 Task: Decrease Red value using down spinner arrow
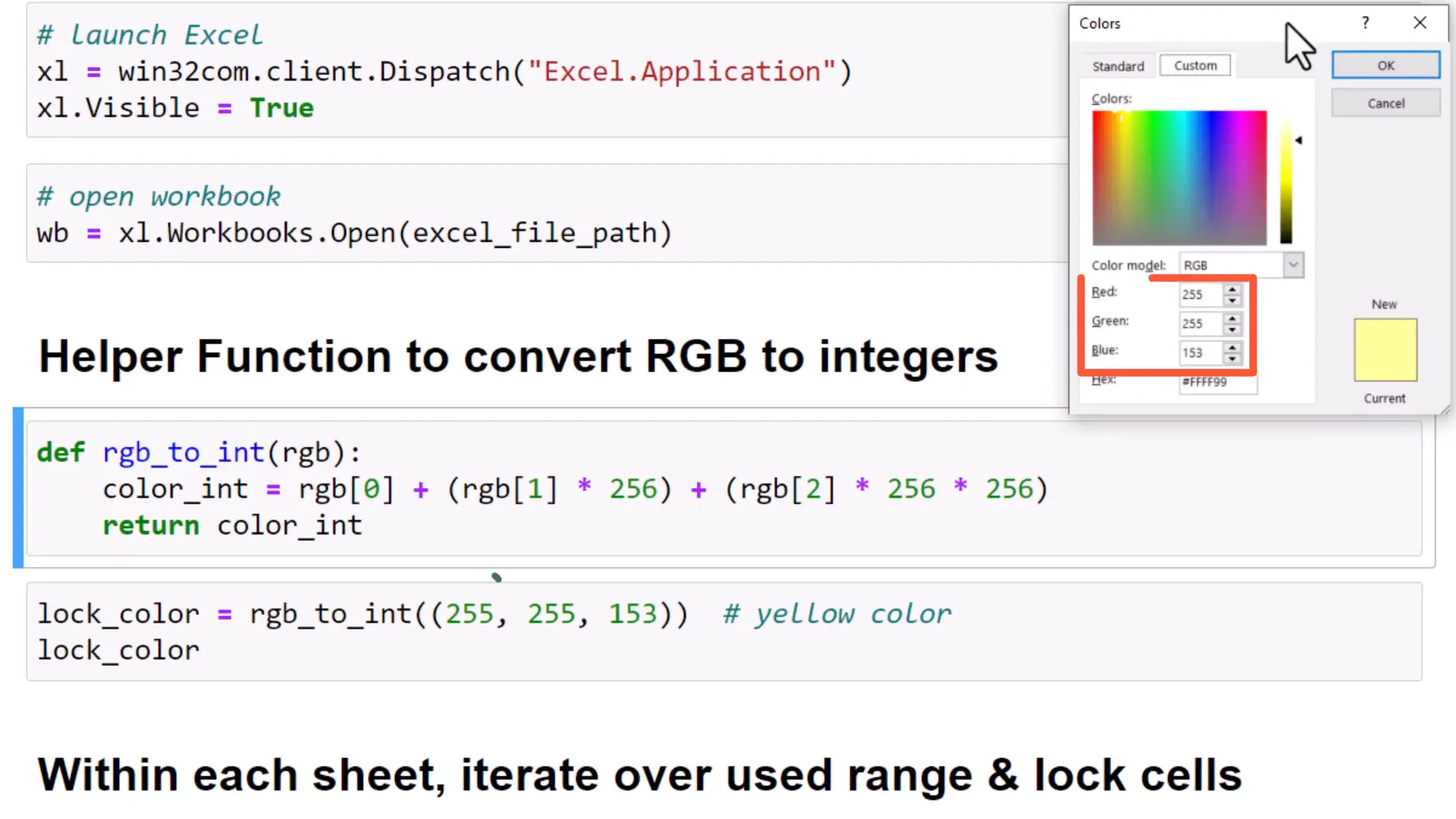coord(1232,300)
